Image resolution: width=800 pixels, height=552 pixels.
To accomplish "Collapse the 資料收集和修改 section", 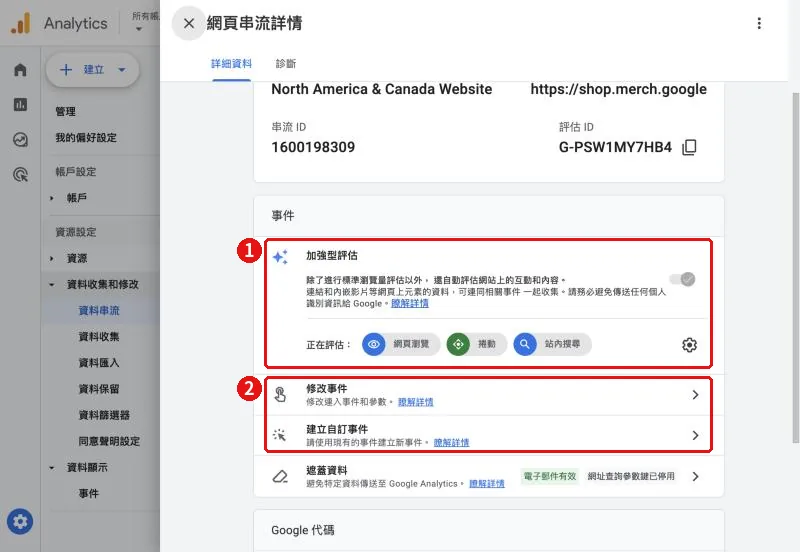I will [52, 285].
